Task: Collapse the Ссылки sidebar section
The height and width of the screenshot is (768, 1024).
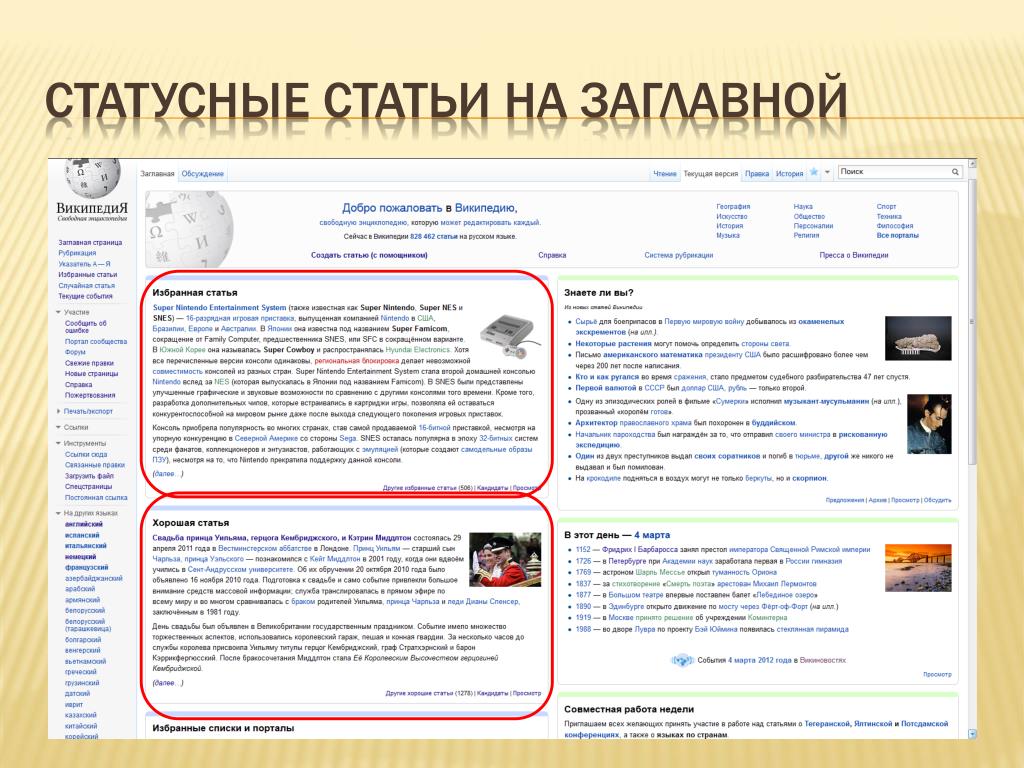Action: (x=59, y=427)
